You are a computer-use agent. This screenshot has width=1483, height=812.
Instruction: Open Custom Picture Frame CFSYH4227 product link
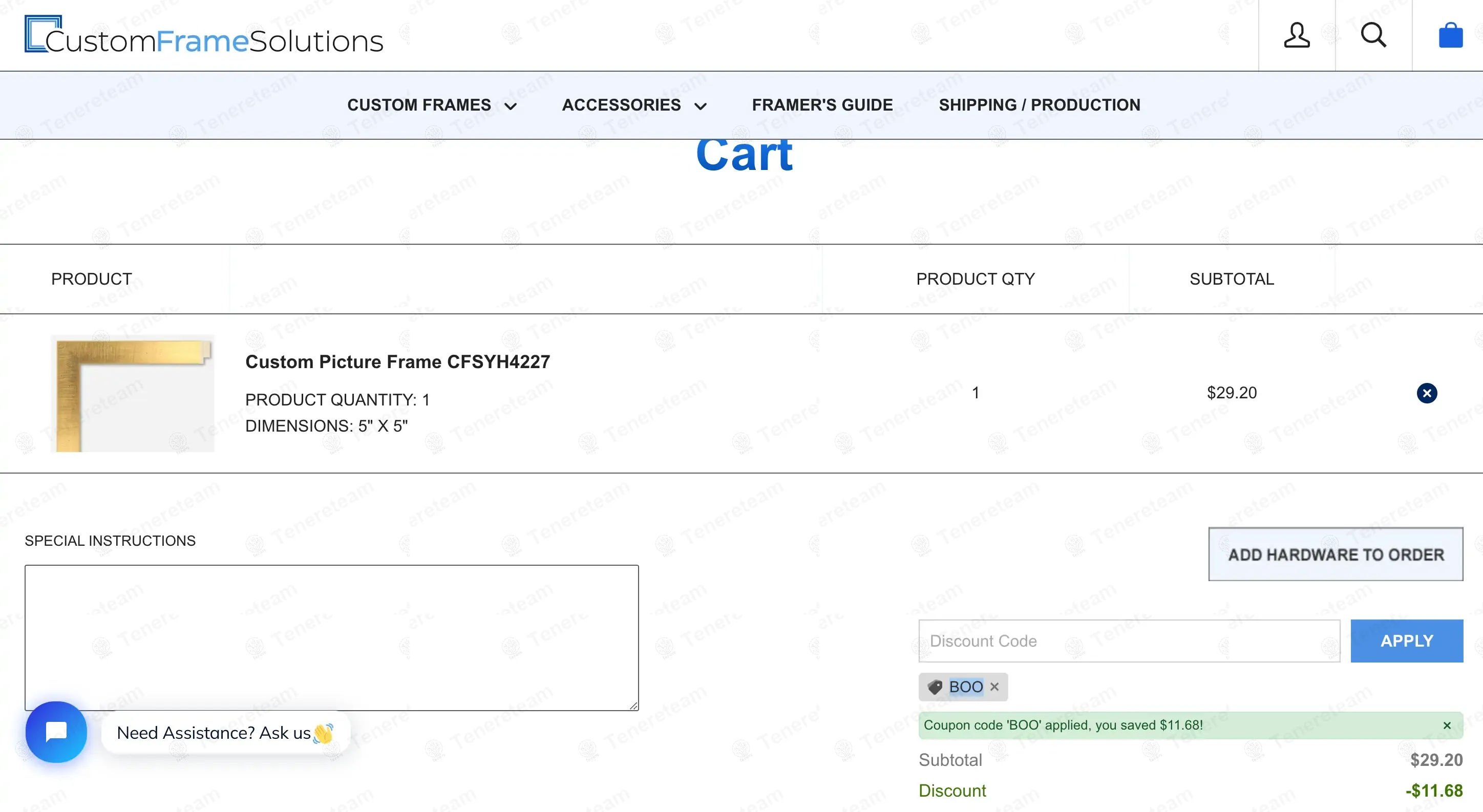[x=397, y=362]
